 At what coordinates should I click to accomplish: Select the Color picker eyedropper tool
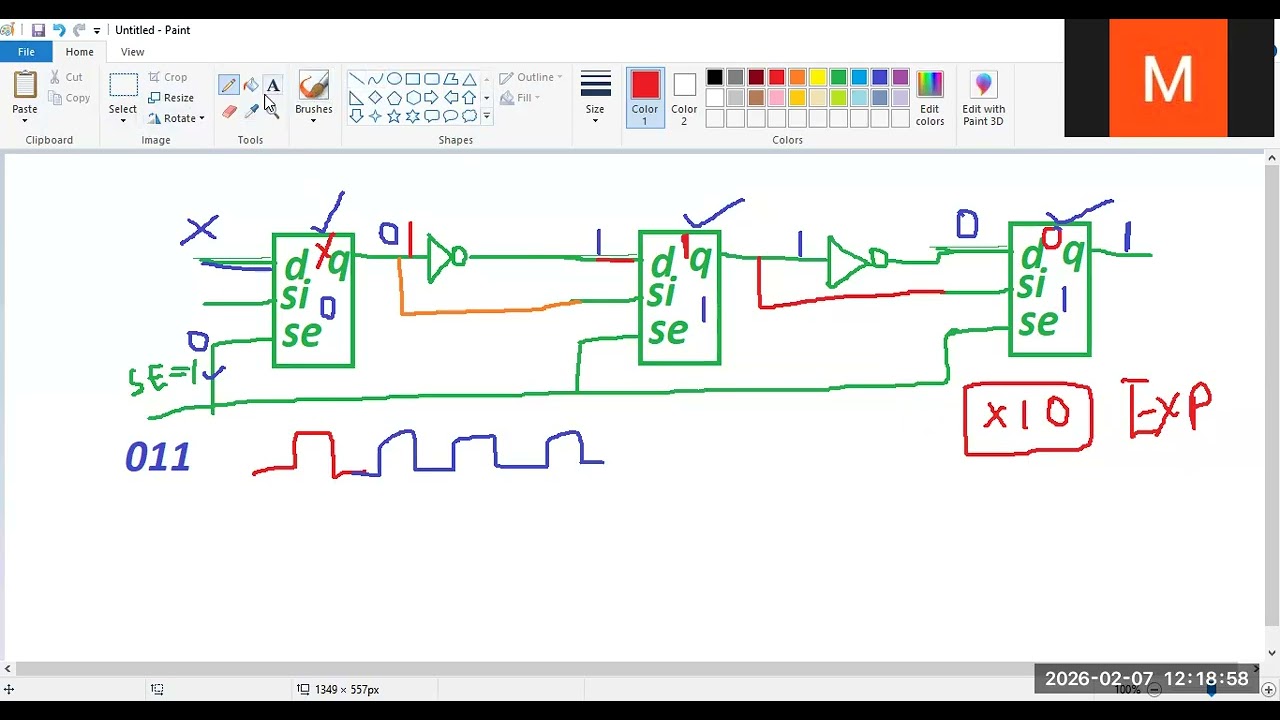(251, 111)
